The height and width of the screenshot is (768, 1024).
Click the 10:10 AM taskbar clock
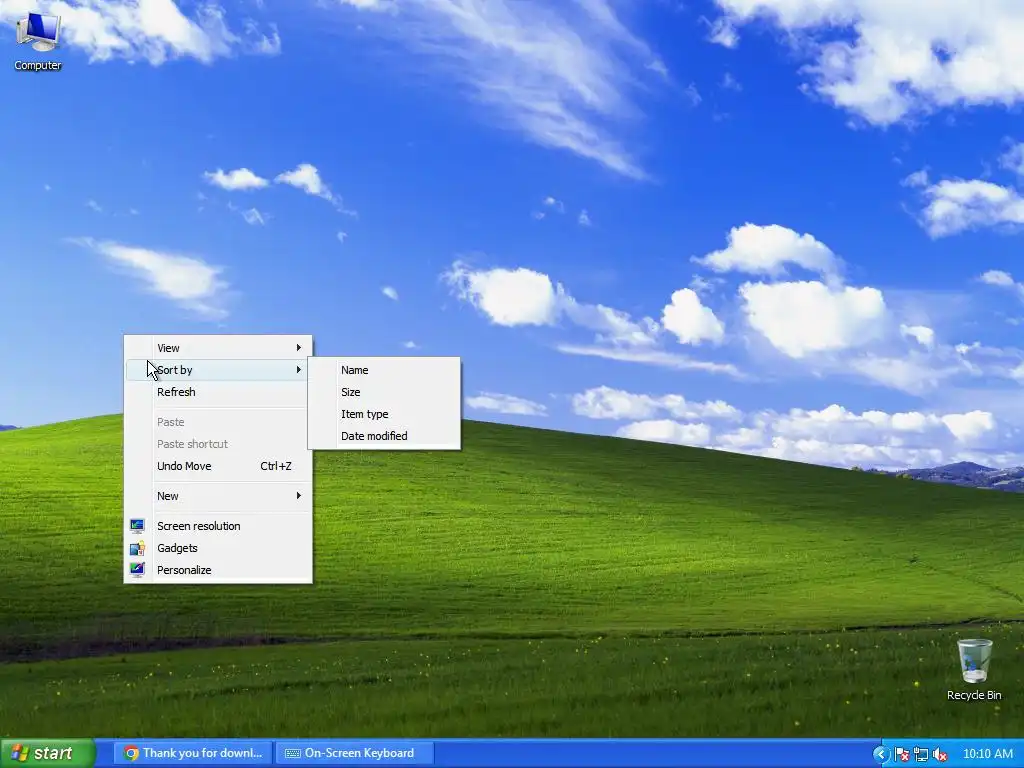pyautogui.click(x=987, y=754)
